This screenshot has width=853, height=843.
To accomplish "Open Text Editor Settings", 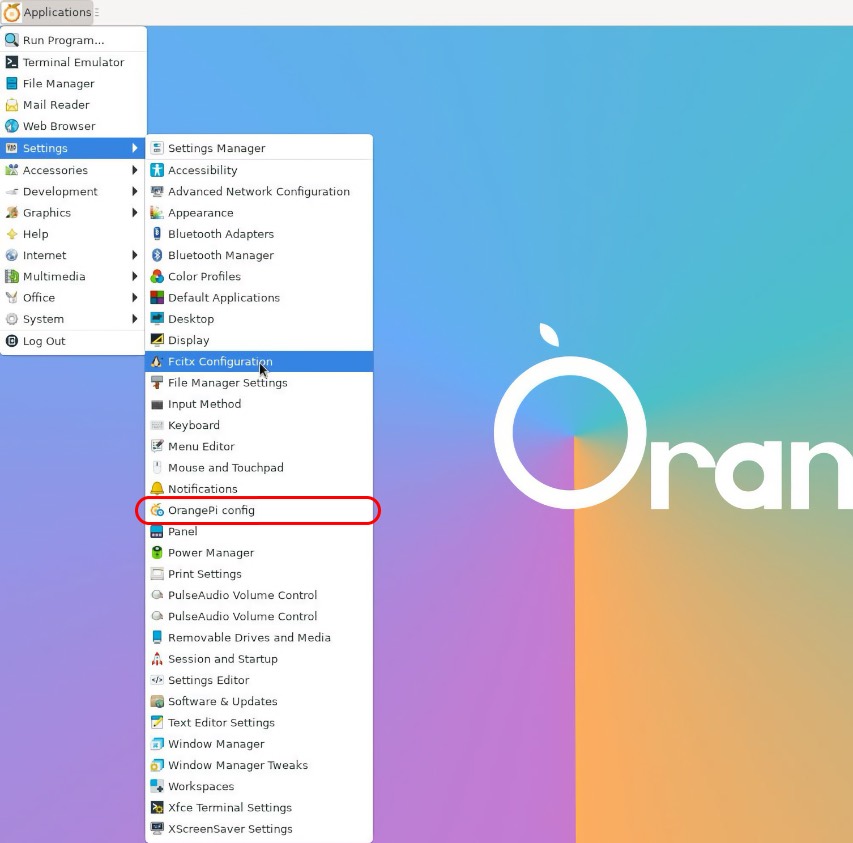I will coord(259,722).
